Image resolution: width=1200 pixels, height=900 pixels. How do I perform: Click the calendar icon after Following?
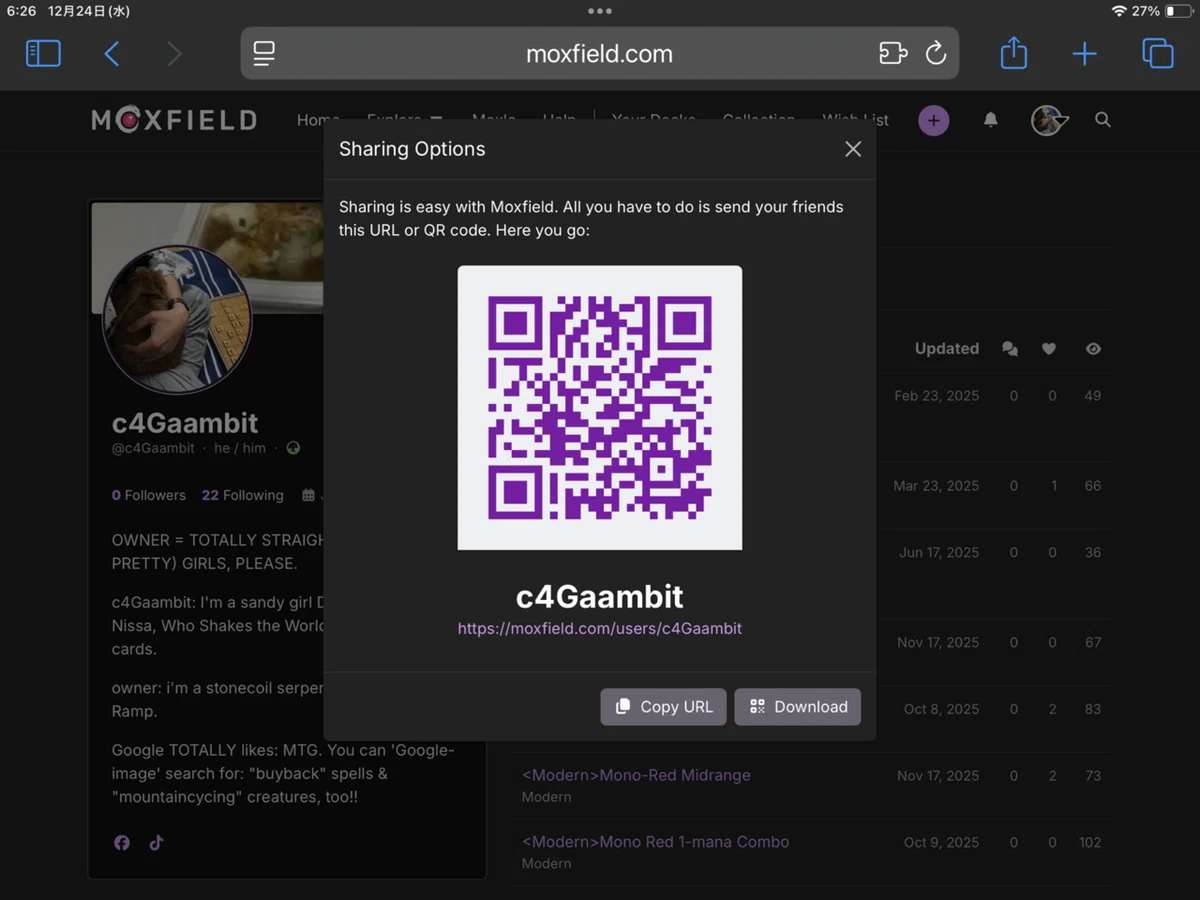coord(308,495)
